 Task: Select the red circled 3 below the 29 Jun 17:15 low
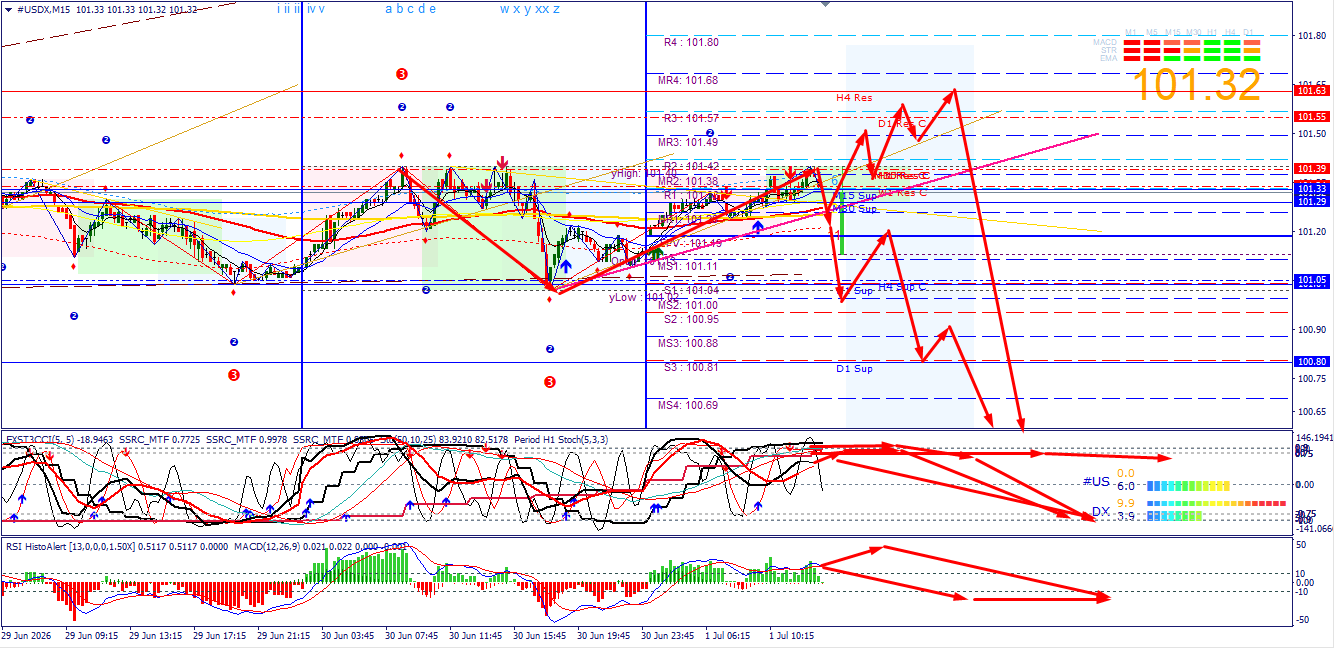click(233, 375)
